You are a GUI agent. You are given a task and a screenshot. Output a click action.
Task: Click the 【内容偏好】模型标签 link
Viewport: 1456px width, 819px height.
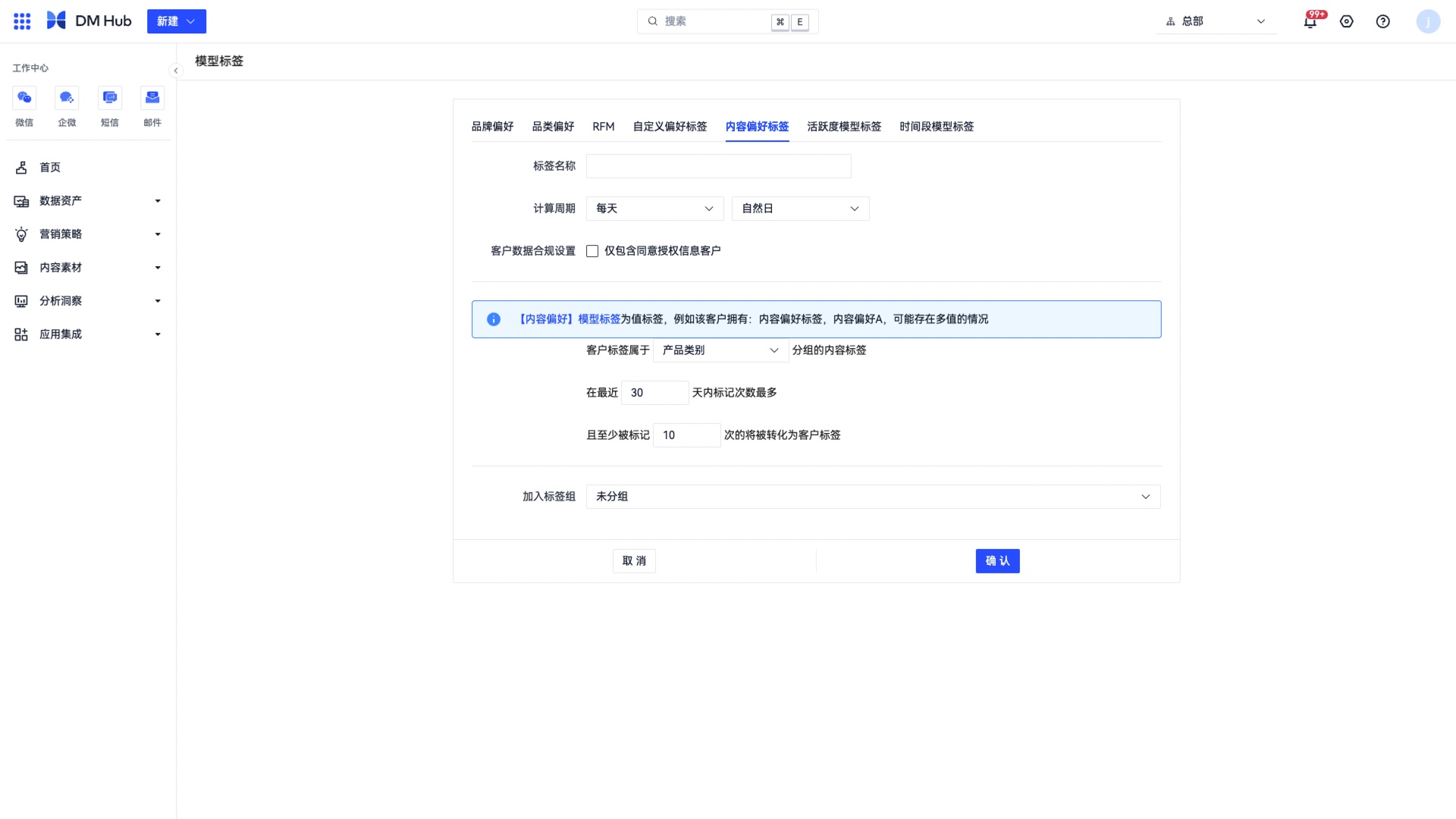point(568,319)
